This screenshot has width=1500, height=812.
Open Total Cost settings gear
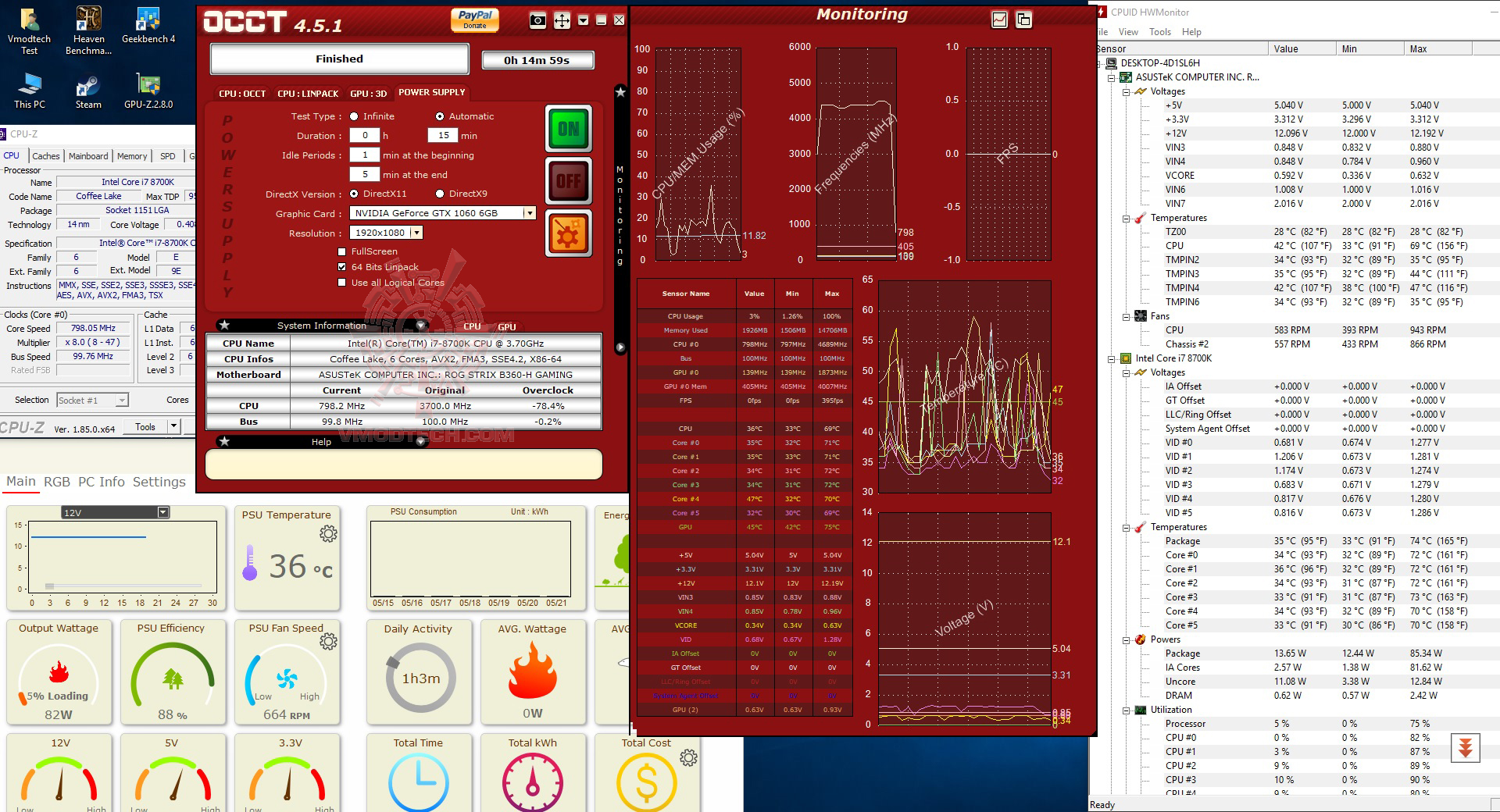click(x=688, y=757)
